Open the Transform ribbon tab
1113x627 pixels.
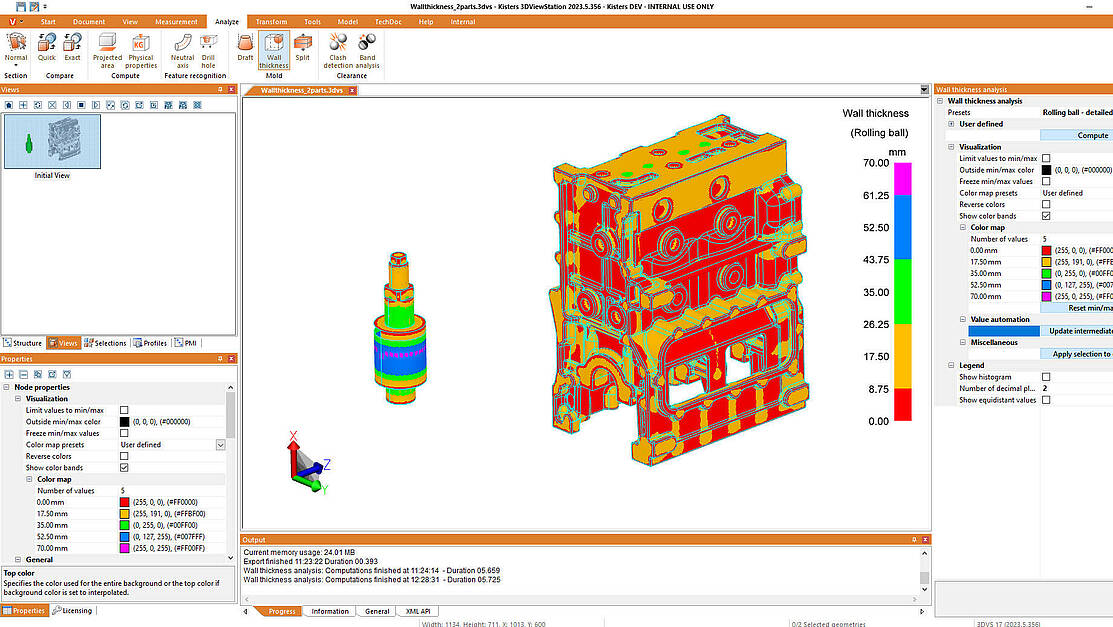coord(271,22)
